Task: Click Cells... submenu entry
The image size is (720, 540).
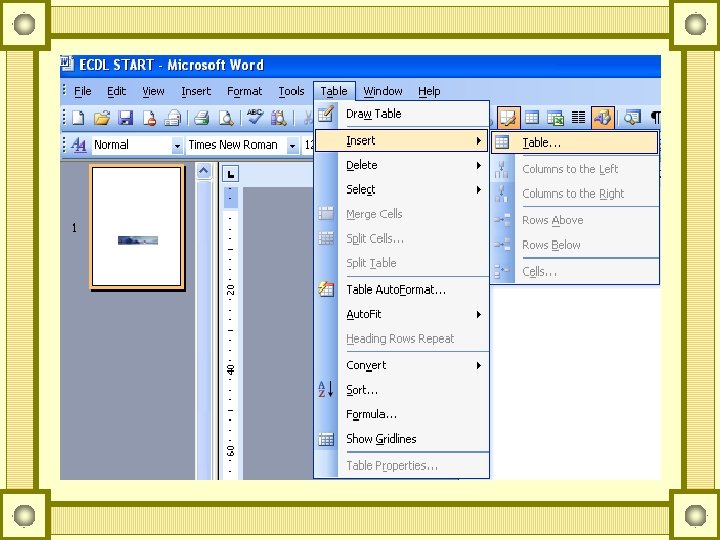Action: tap(575, 272)
